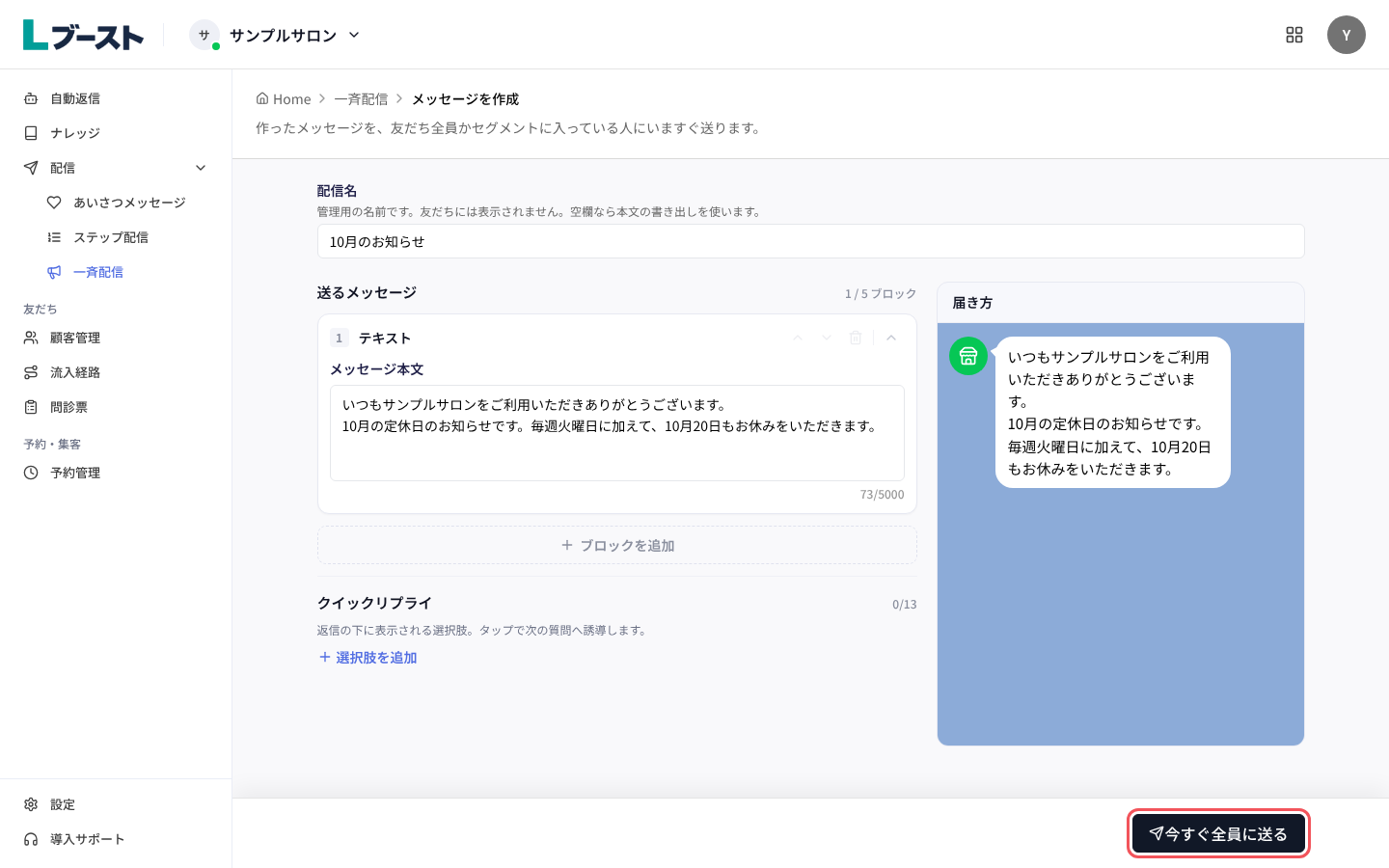Click the megaphone icon for 一斉配信
The width and height of the screenshot is (1389, 868).
(x=54, y=272)
